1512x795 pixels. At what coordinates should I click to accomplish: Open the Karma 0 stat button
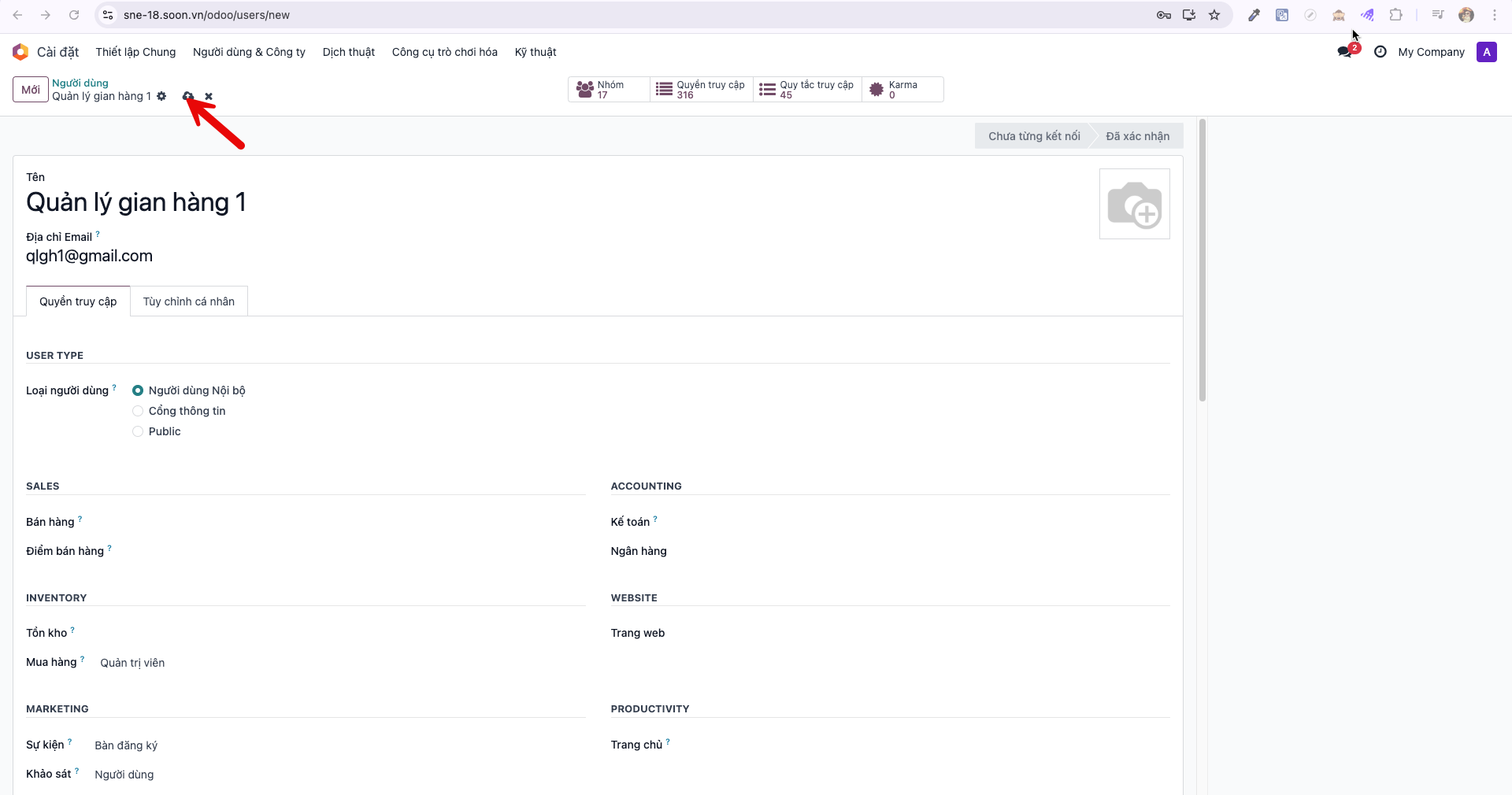click(x=902, y=90)
